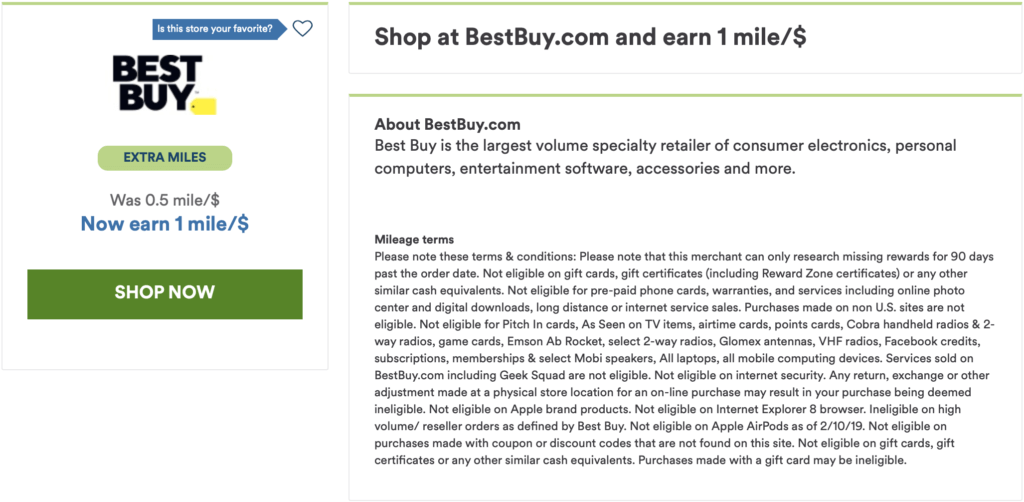Click the 'Mileage terms' heading
The image size is (1024, 502).
[x=414, y=240]
